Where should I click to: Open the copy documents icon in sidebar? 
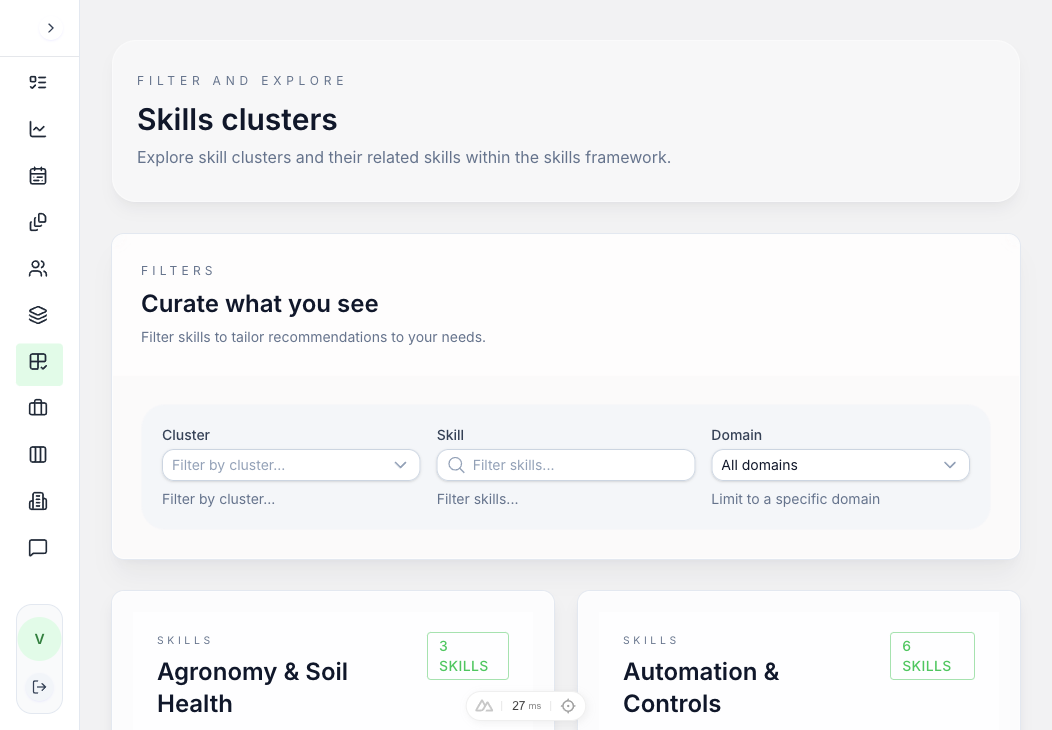[38, 222]
